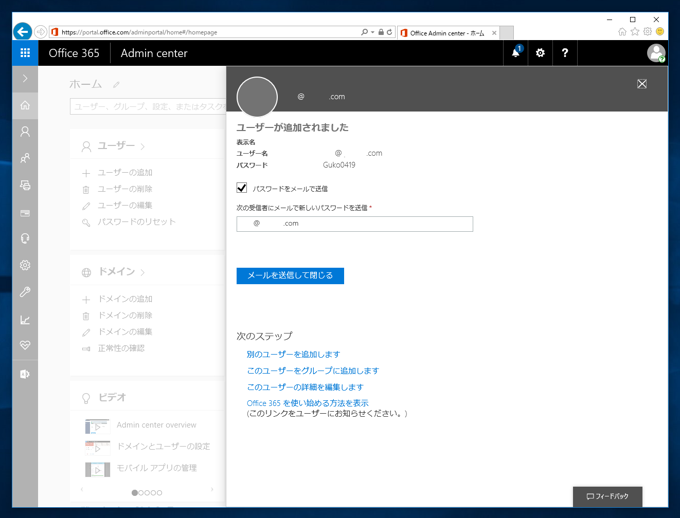Image resolution: width=680 pixels, height=518 pixels.
Task: Click ユーザーの編集 in Users card
Action: coord(125,206)
